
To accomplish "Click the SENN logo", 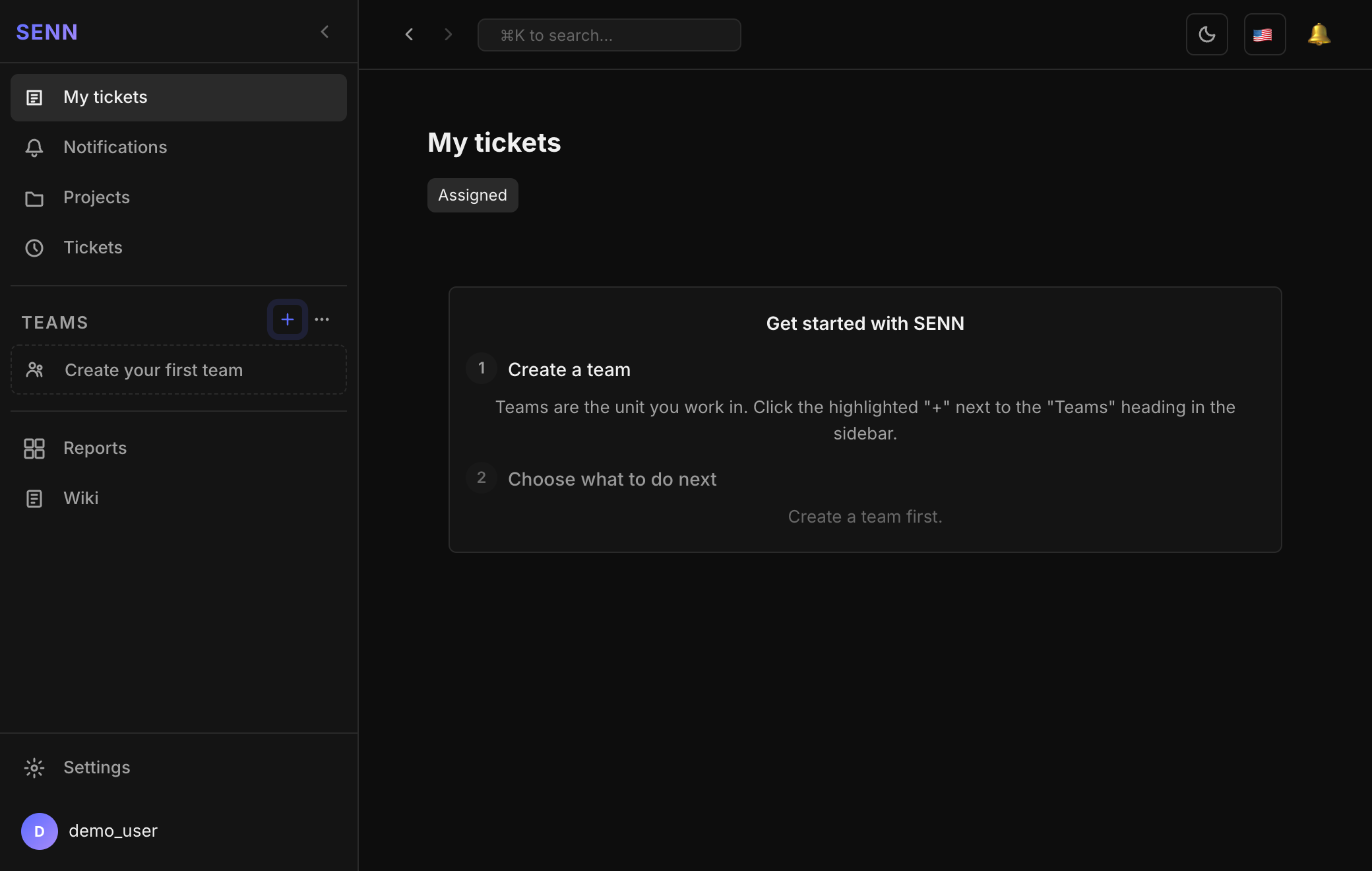I will coord(47,32).
